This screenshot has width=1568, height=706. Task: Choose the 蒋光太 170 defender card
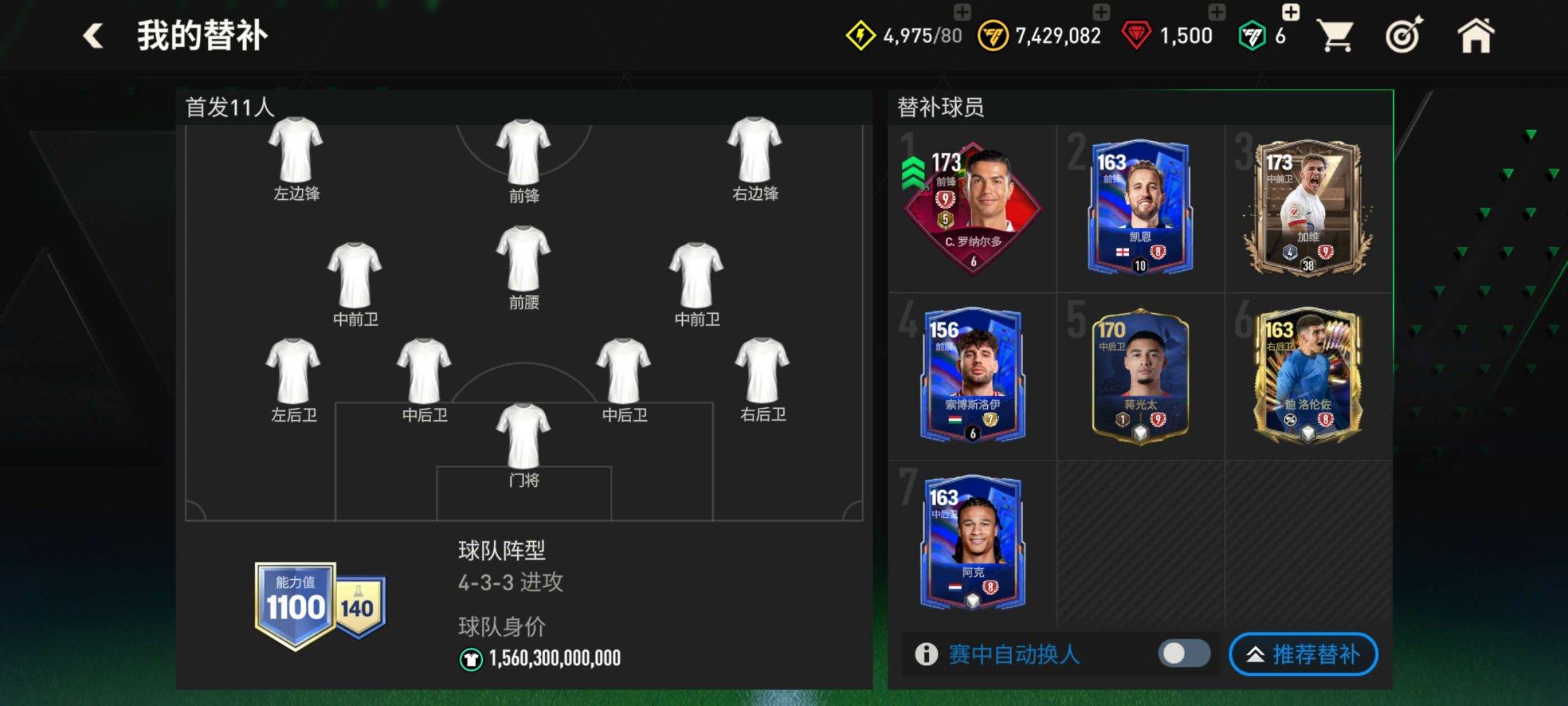point(1140,376)
